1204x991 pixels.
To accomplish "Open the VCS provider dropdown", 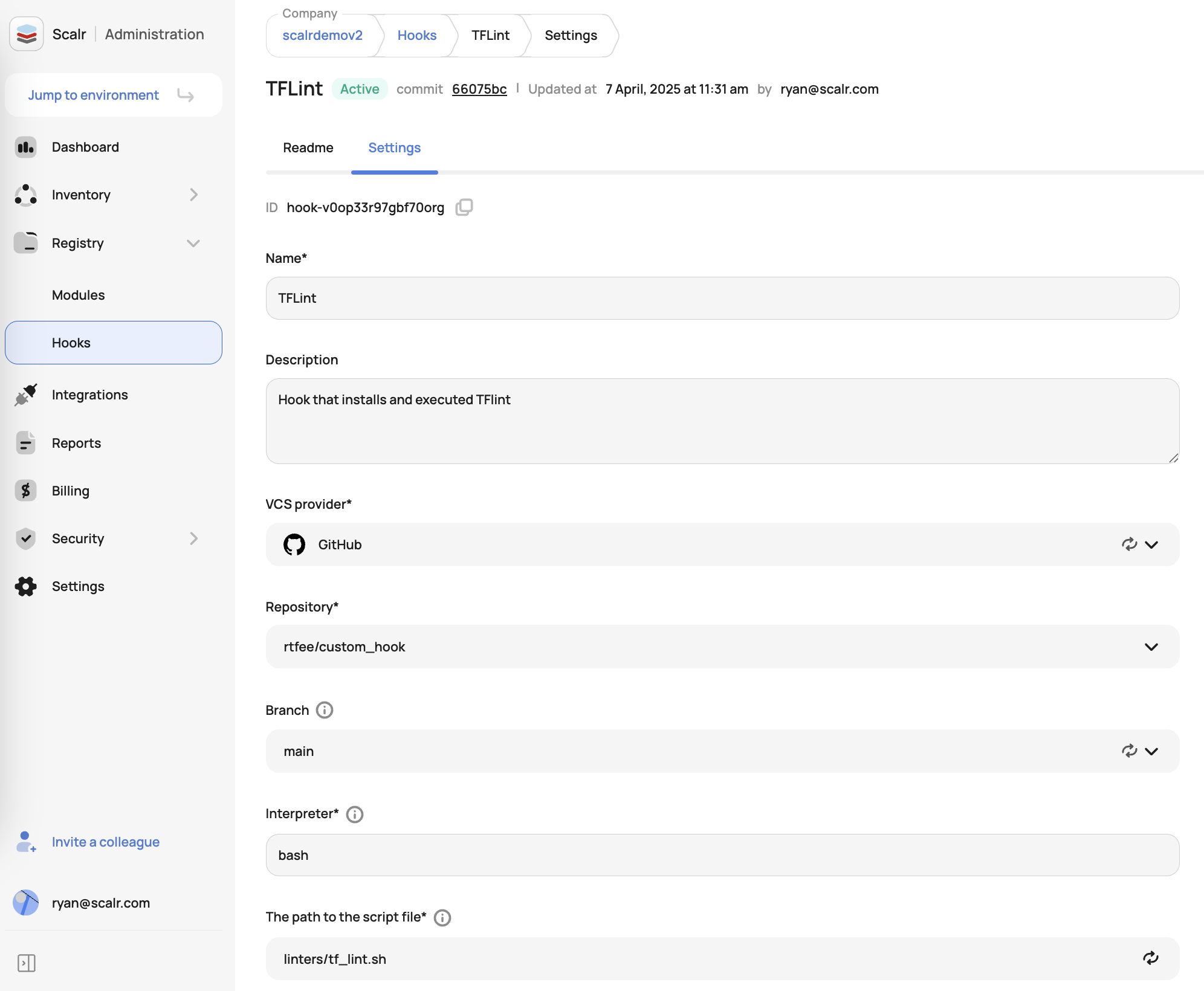I will click(1151, 544).
